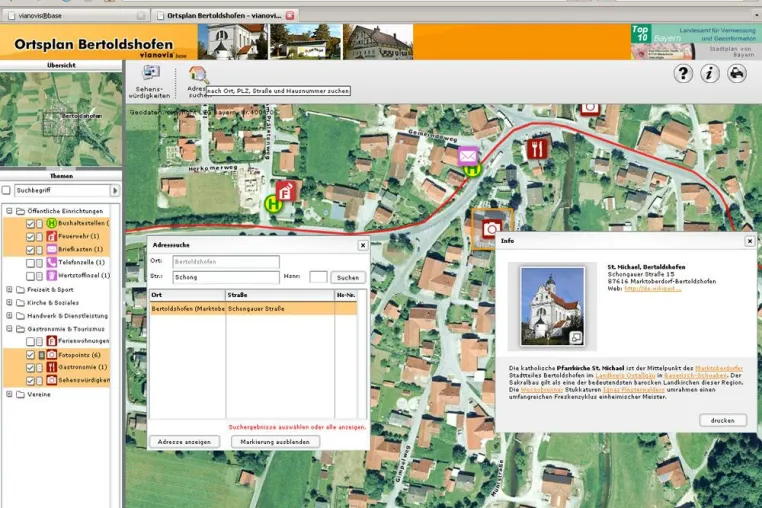Click the Sehenswürdigkeiten camera legend icon

click(52, 380)
